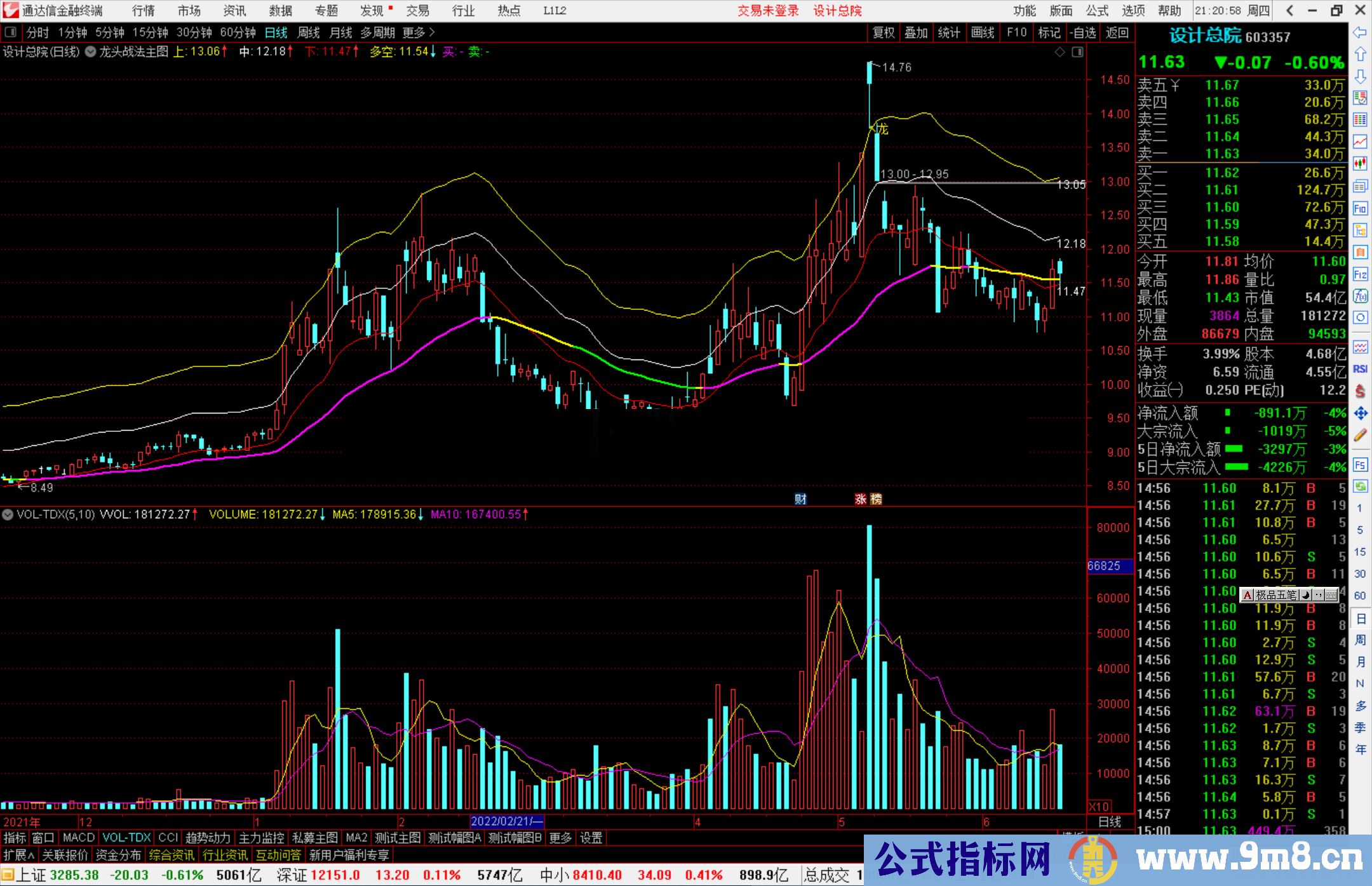Viewport: 1372px width, 886px height.
Task: Click the F10 company info sidebar icon
Action: [x=1360, y=209]
